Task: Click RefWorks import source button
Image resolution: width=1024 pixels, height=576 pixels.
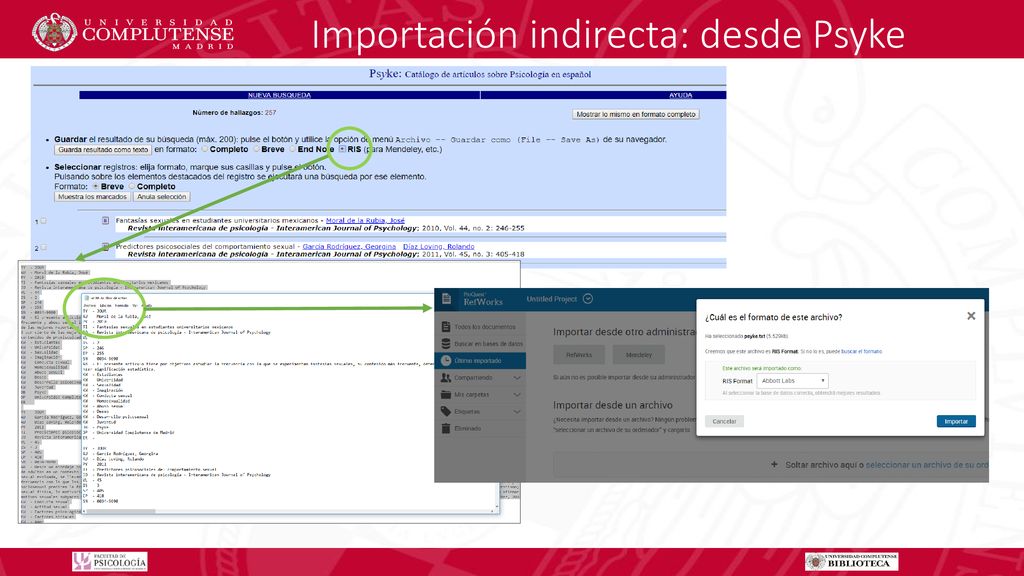Action: pyautogui.click(x=579, y=355)
